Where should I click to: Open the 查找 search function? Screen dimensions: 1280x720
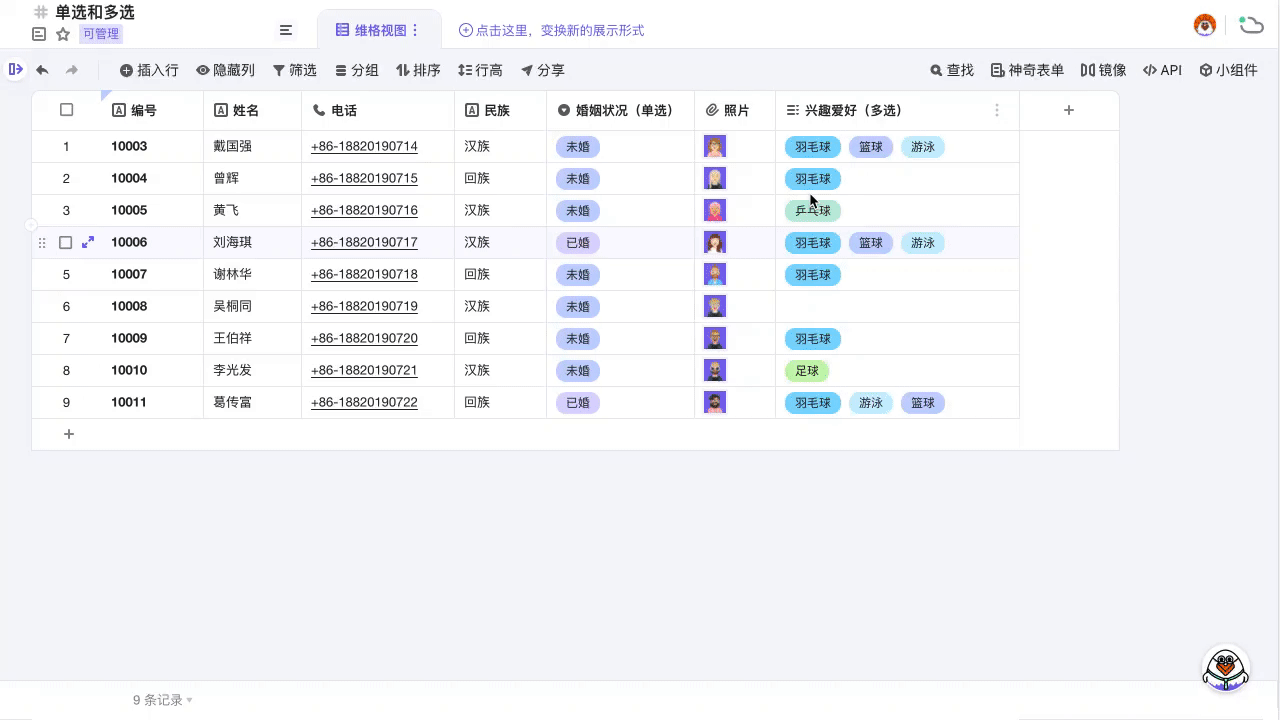pos(950,70)
